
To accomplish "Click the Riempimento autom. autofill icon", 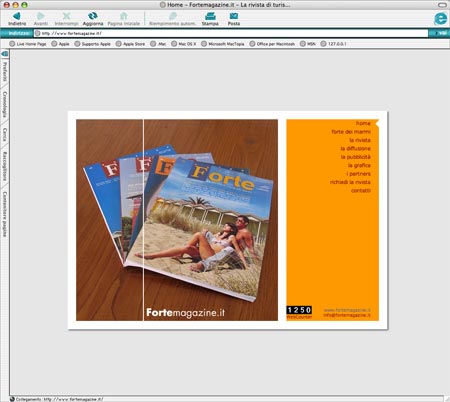I will 172,16.
